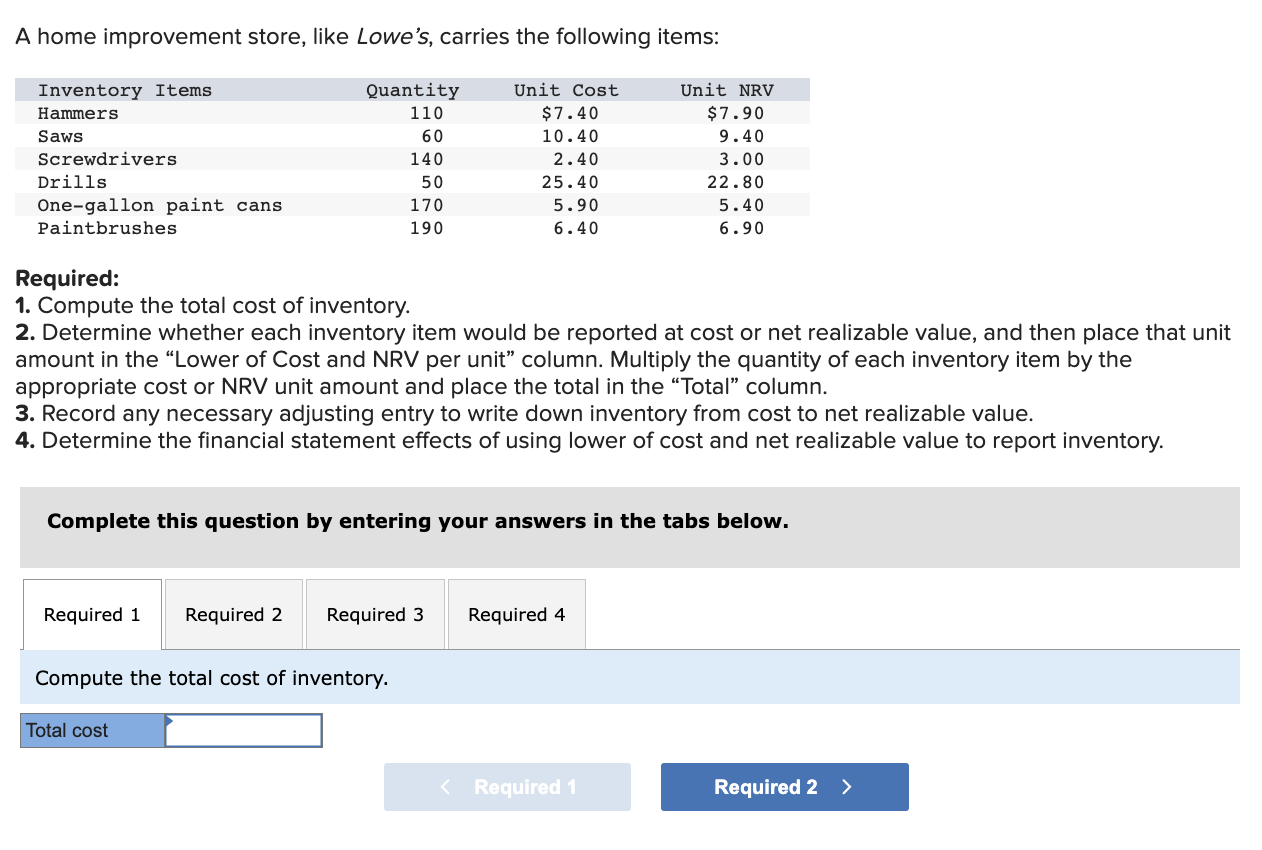This screenshot has width=1262, height=850.
Task: Click the arrow marker beside Total cost field
Action: [x=172, y=724]
